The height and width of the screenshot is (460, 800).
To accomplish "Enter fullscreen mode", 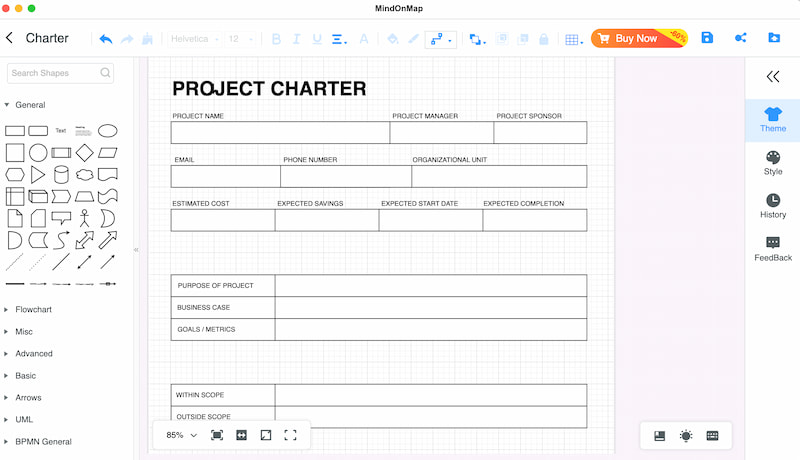I will click(290, 435).
